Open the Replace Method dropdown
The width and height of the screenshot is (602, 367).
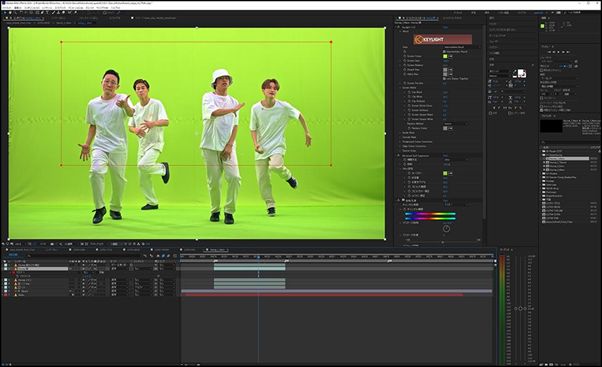click(x=456, y=124)
